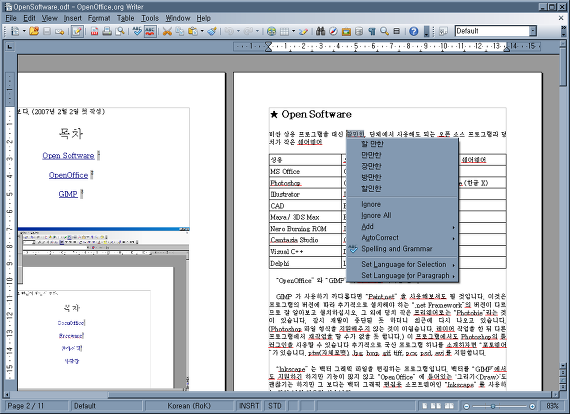Image resolution: width=570 pixels, height=414 pixels.
Task: Click the Document as E-mail icon
Action: tap(60, 32)
